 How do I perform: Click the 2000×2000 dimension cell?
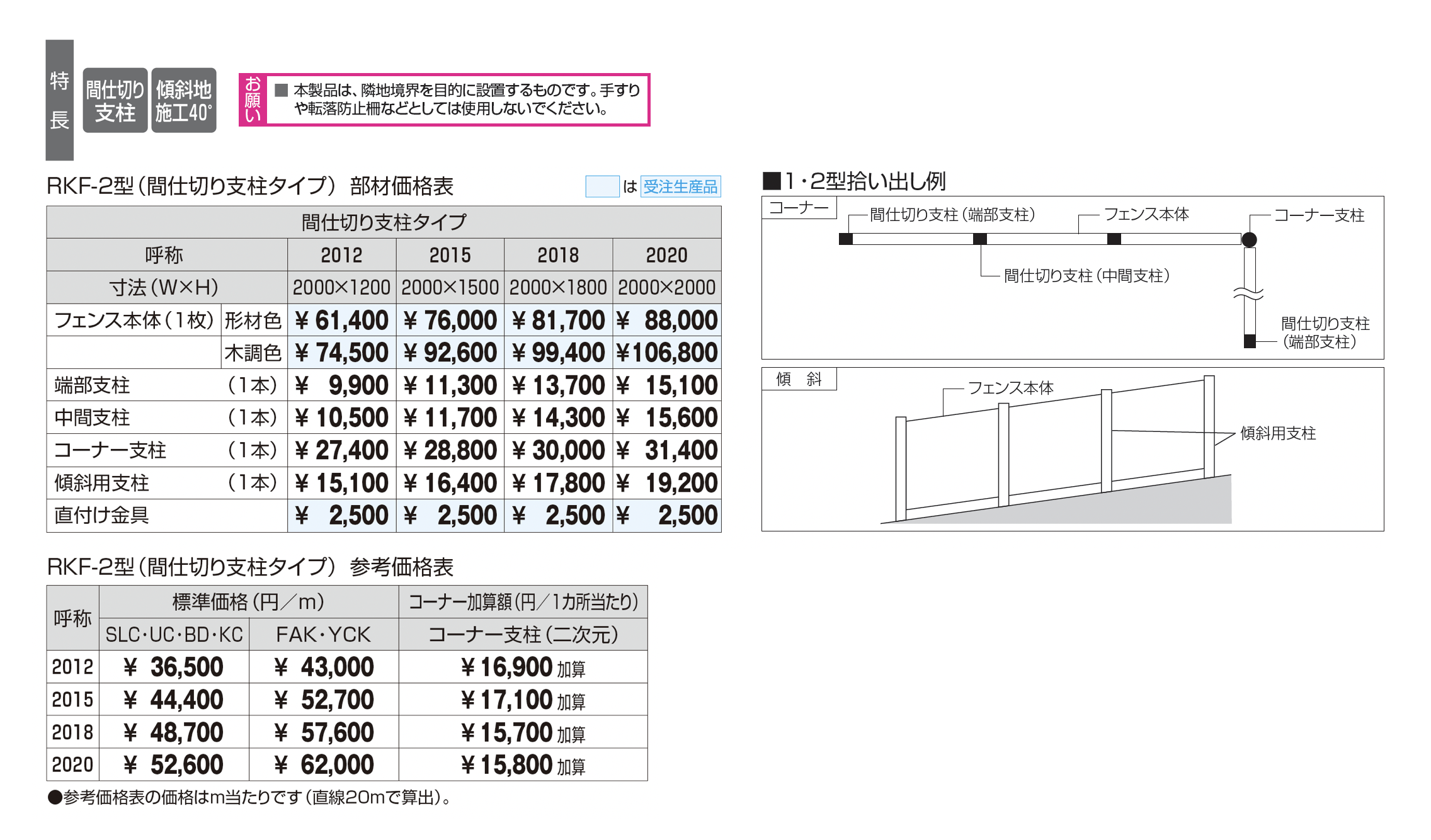coord(667,287)
